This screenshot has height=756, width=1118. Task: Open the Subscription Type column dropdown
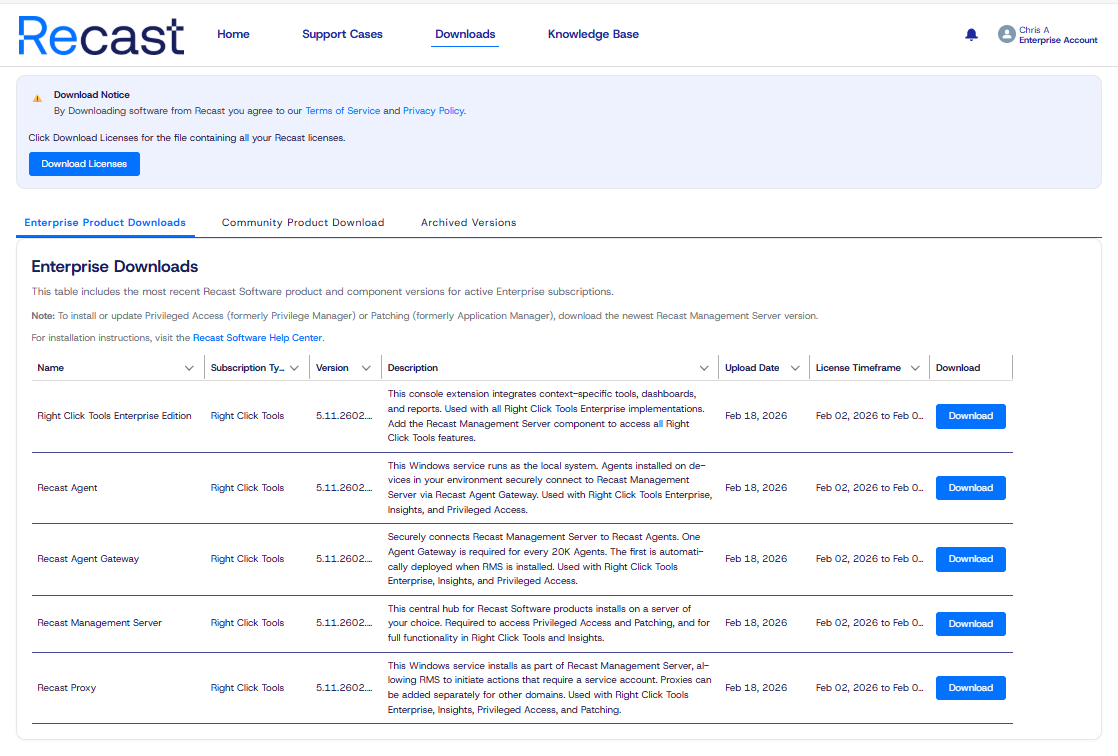pos(296,367)
